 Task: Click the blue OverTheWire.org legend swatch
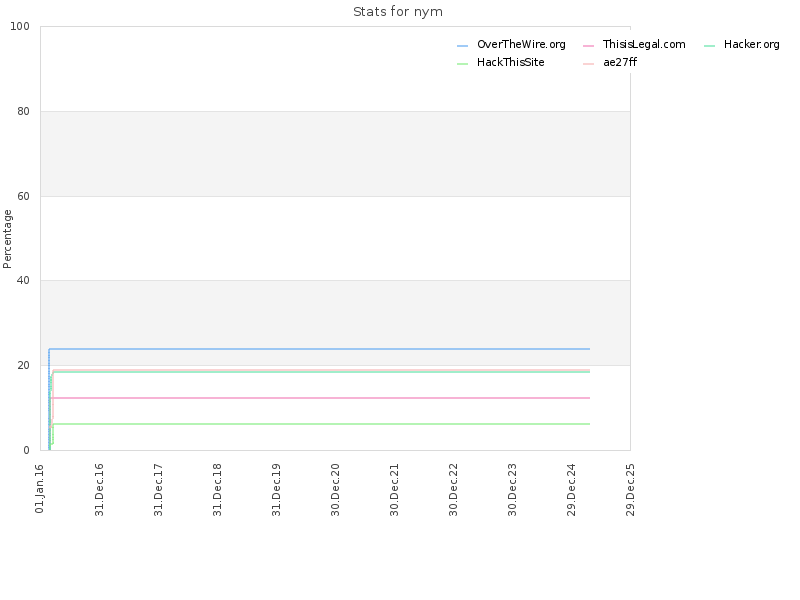(x=462, y=46)
